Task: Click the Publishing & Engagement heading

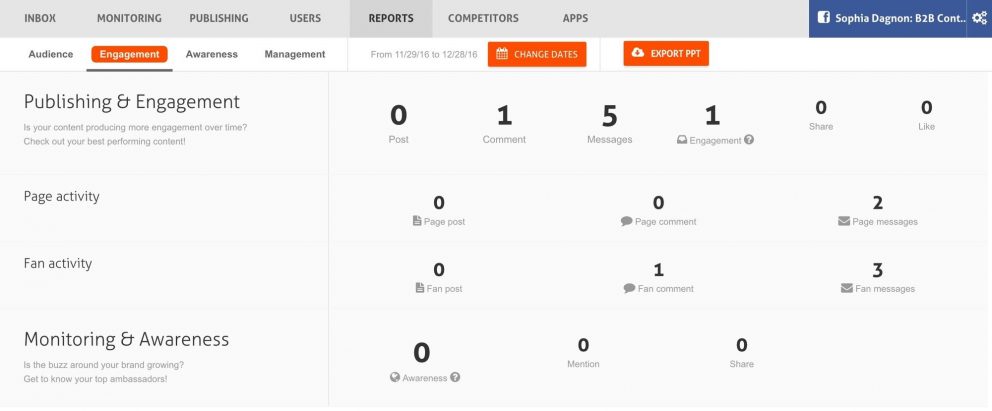Action: point(132,102)
